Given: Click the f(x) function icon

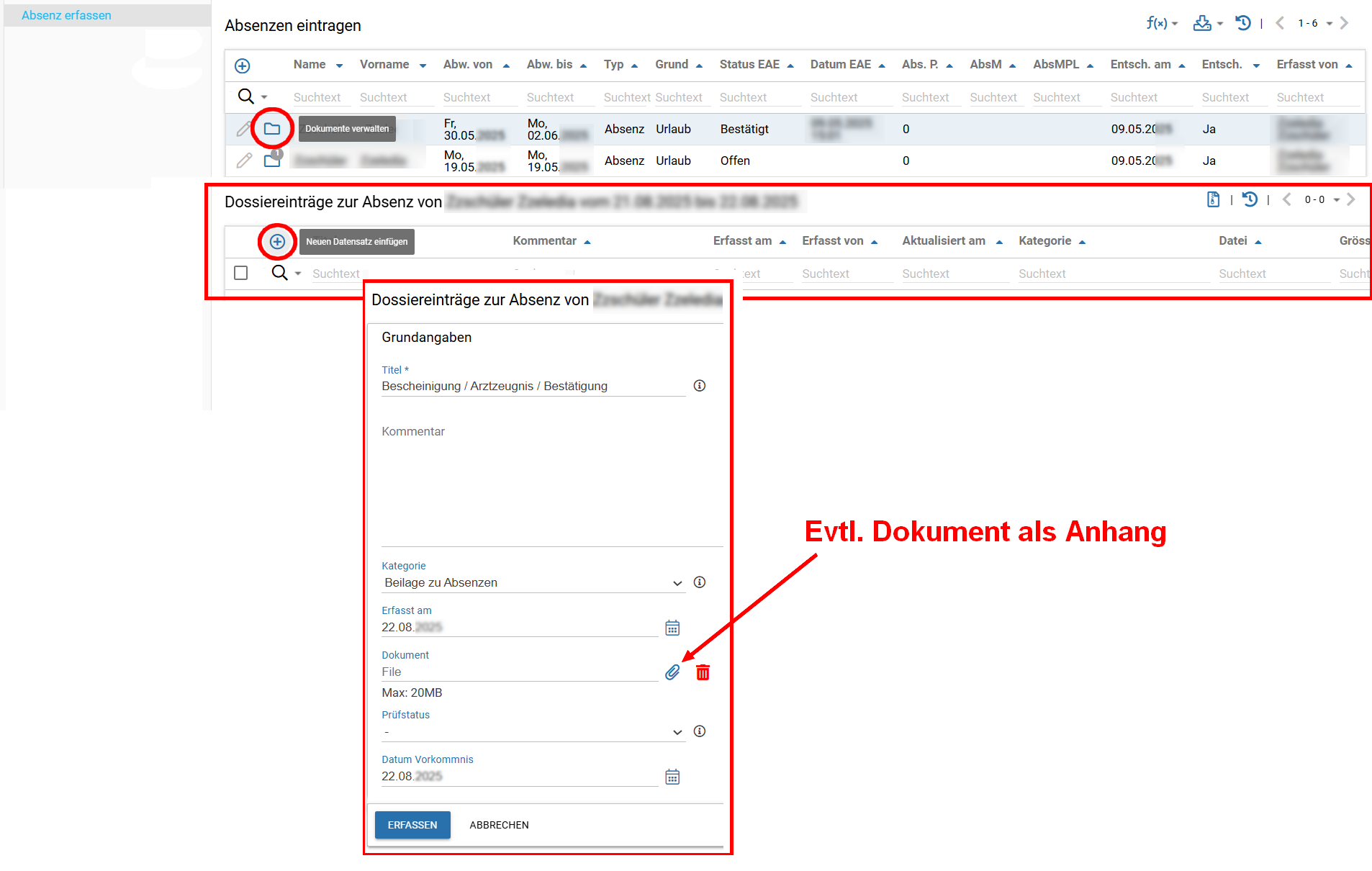Looking at the screenshot, I should pyautogui.click(x=1156, y=24).
